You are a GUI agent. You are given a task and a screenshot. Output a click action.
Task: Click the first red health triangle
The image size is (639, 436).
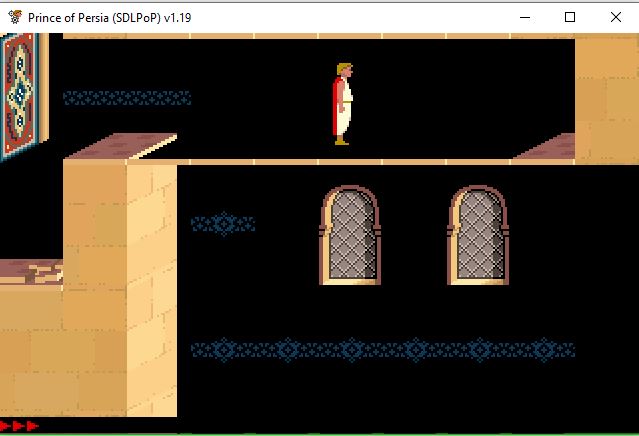pos(5,426)
